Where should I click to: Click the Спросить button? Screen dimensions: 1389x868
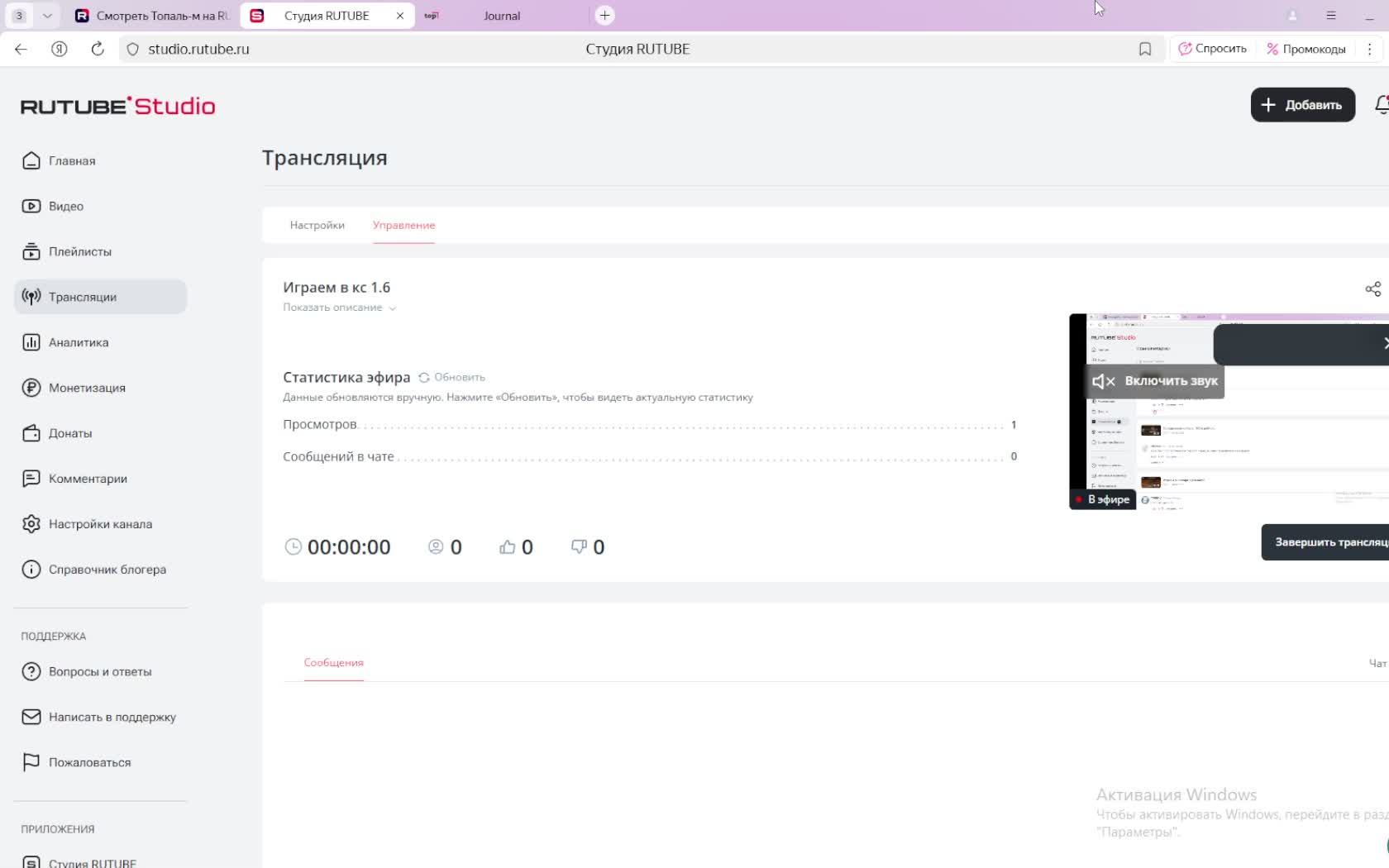[1212, 49]
